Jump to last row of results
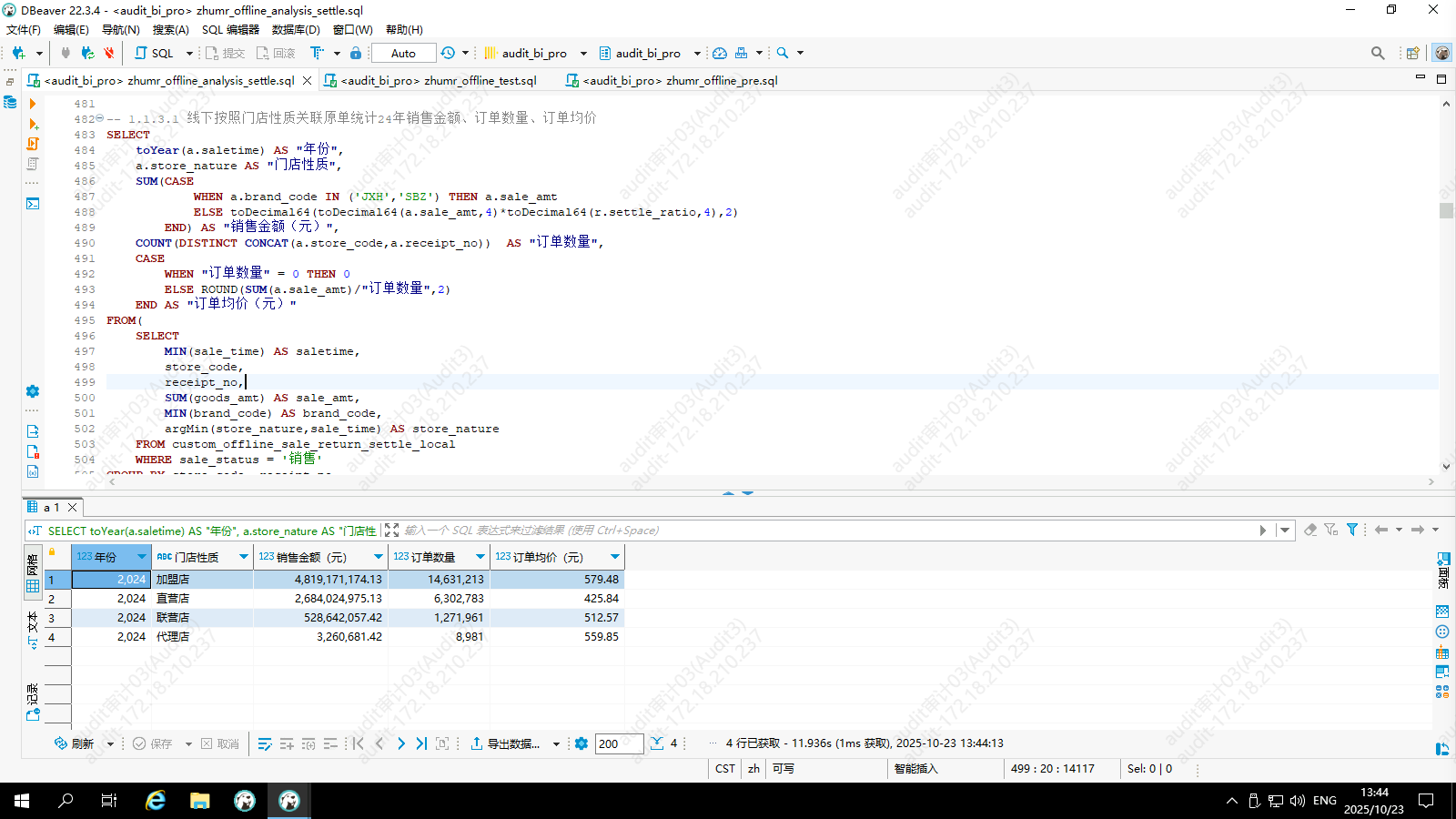Screen dimensions: 1456x819 pyautogui.click(x=421, y=743)
